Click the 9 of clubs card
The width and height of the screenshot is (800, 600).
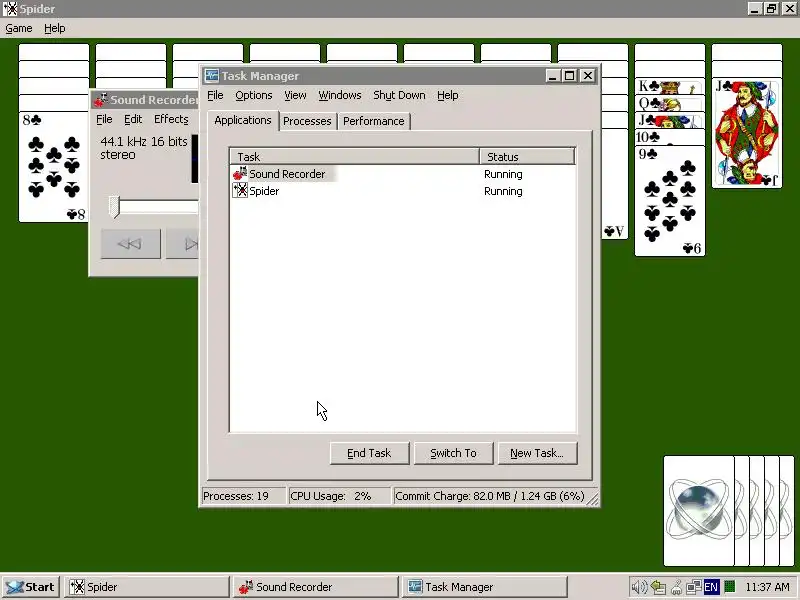click(x=670, y=201)
